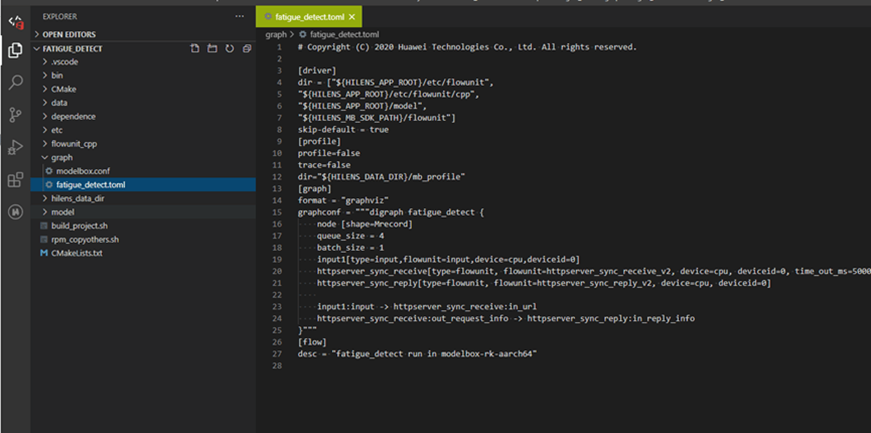
Task: Refresh the explorer file tree
Action: click(x=229, y=49)
